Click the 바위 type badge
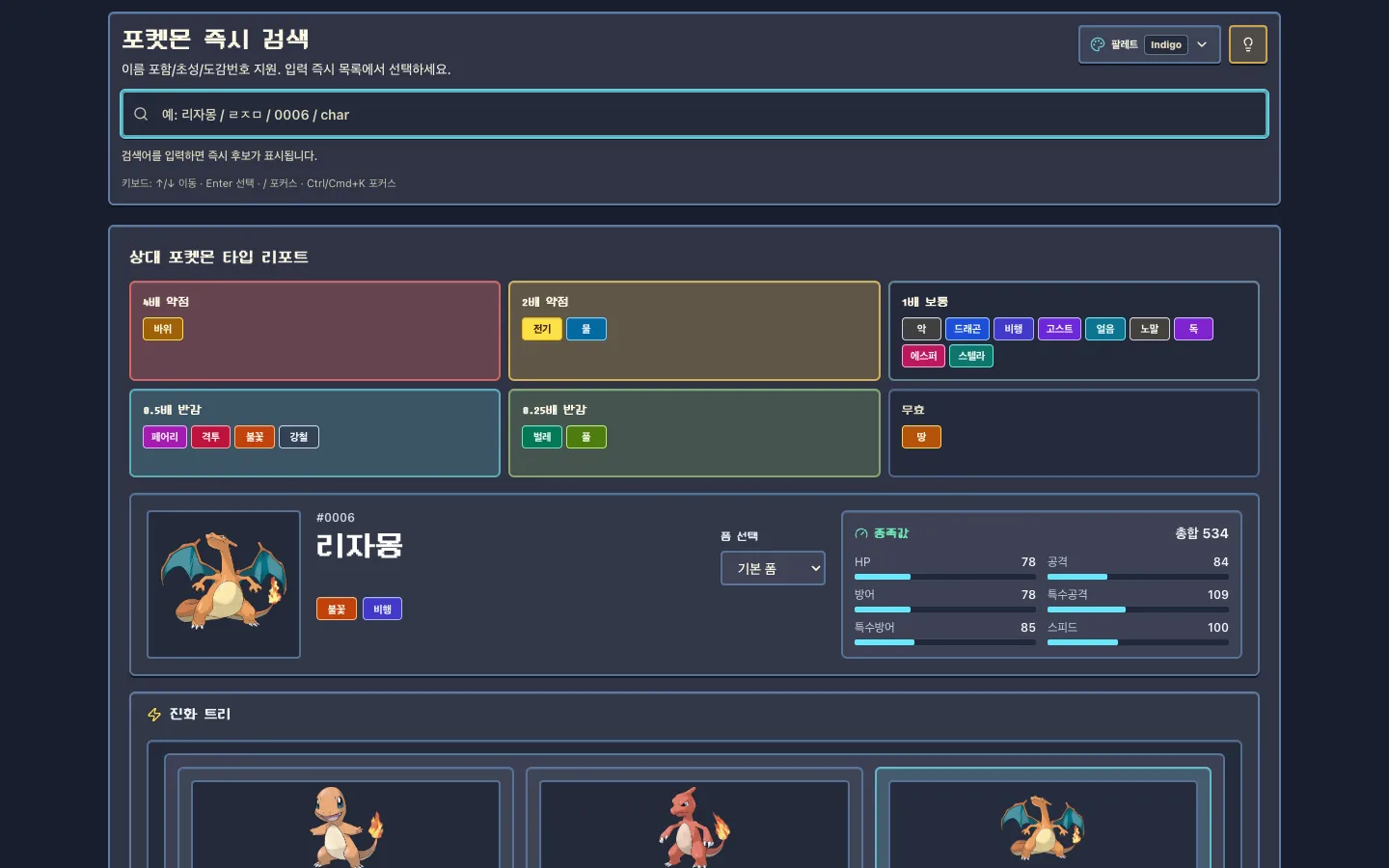 [x=163, y=329]
